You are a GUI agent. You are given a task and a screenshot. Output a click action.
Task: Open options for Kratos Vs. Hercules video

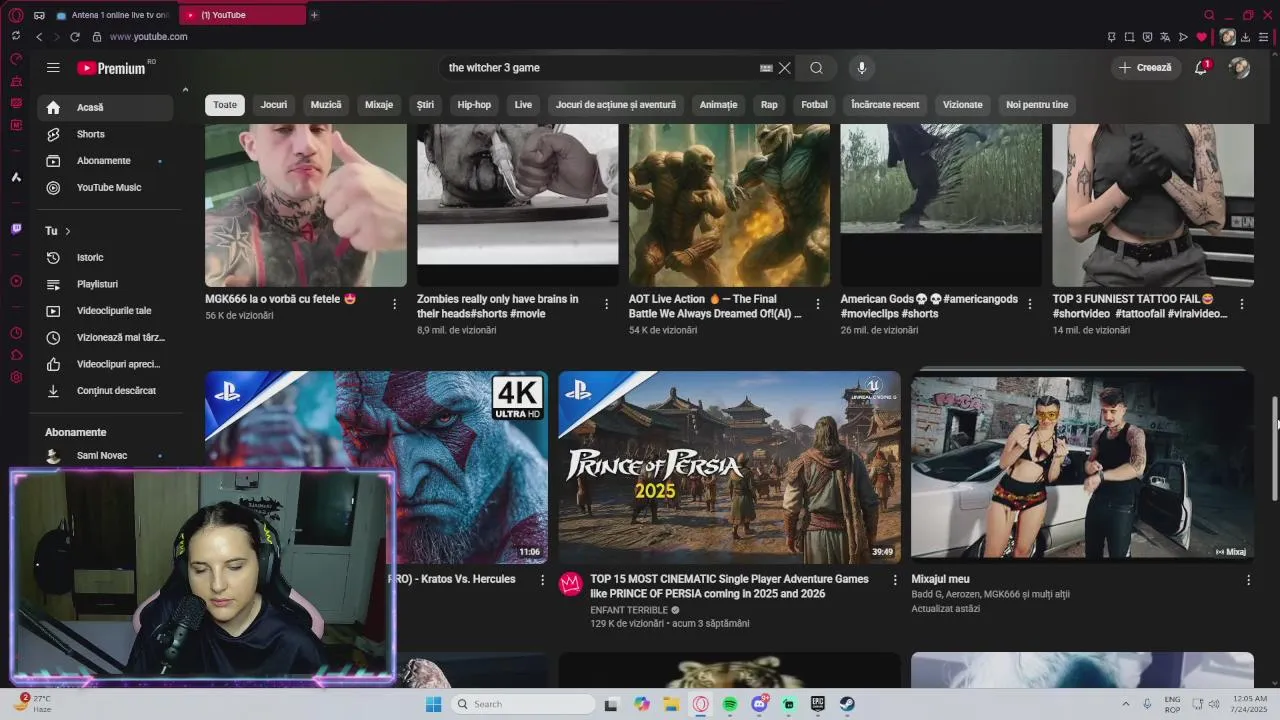point(542,580)
